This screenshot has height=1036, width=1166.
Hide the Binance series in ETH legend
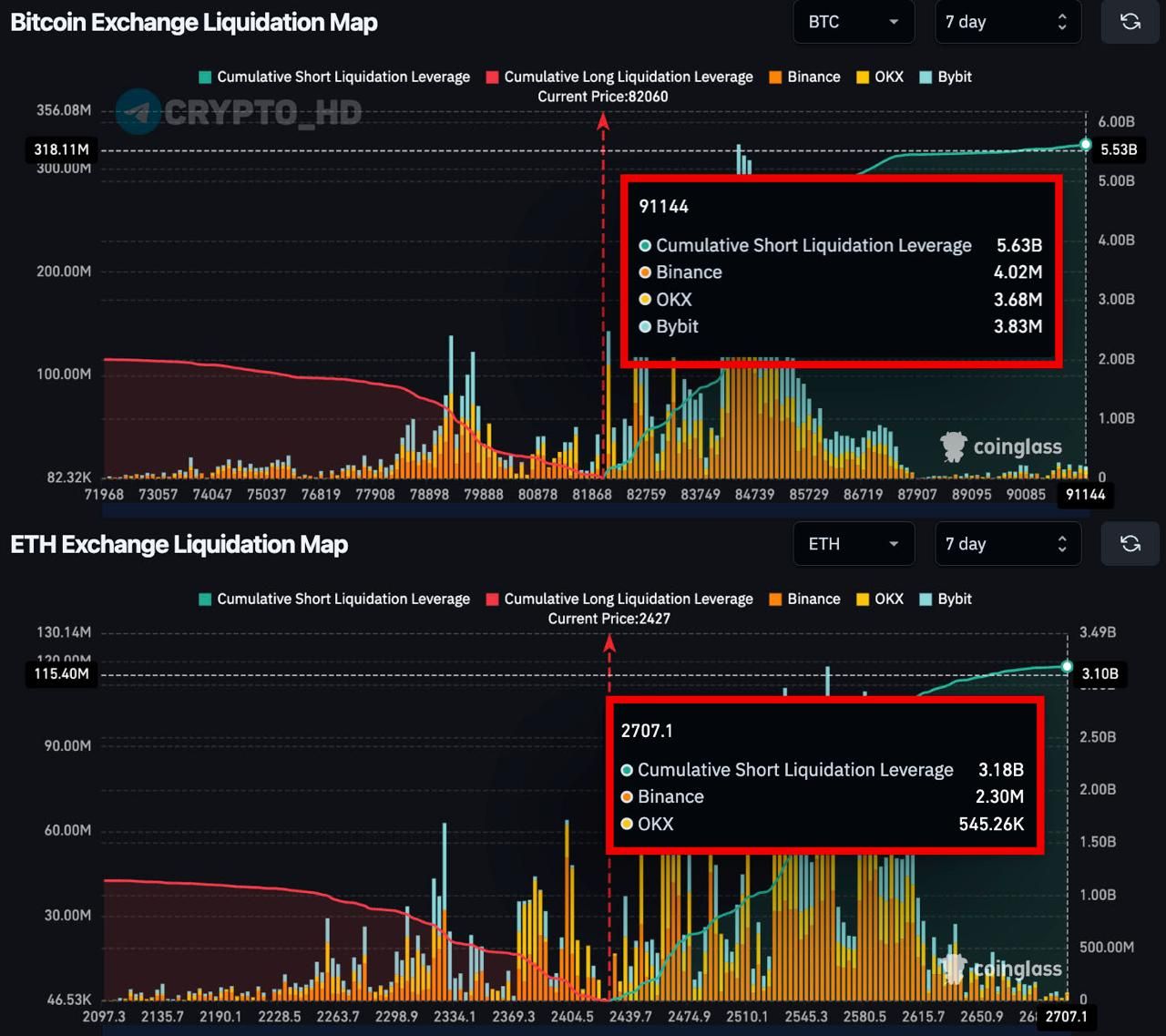[804, 599]
